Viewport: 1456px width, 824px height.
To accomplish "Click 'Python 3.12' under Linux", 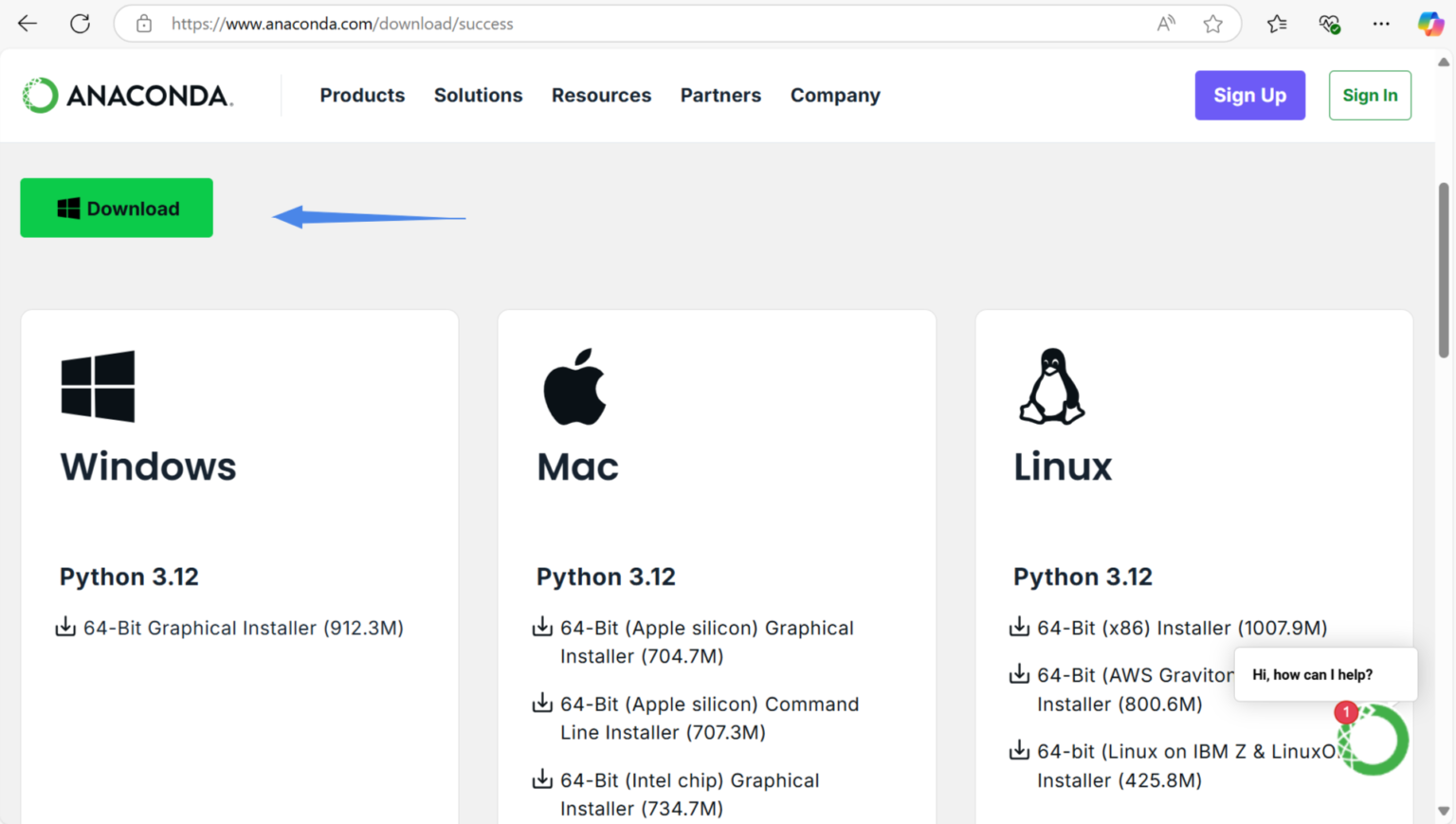I will coord(1083,577).
